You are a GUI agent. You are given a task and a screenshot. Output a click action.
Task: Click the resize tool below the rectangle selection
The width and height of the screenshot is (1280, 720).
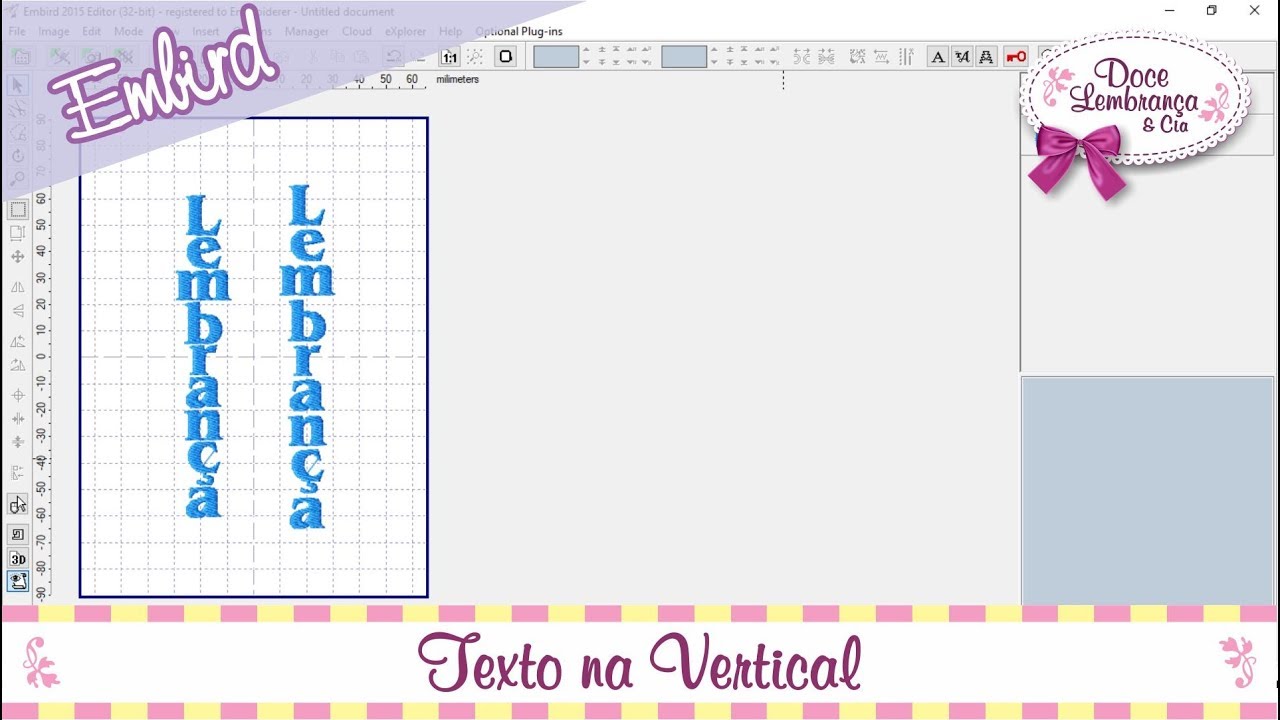click(x=18, y=233)
